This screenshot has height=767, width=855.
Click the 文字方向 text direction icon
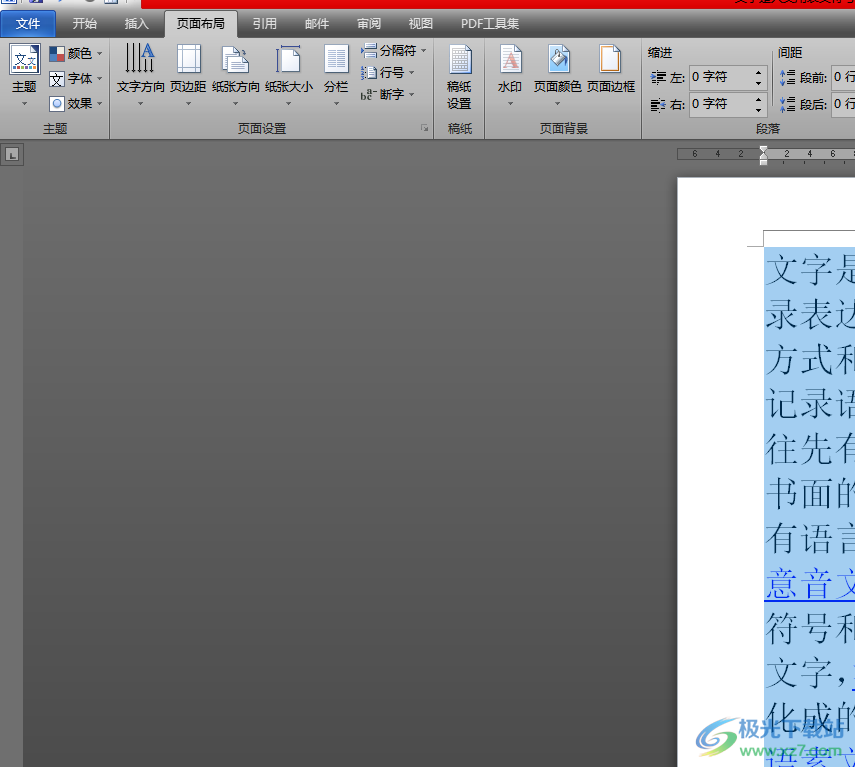[140, 58]
